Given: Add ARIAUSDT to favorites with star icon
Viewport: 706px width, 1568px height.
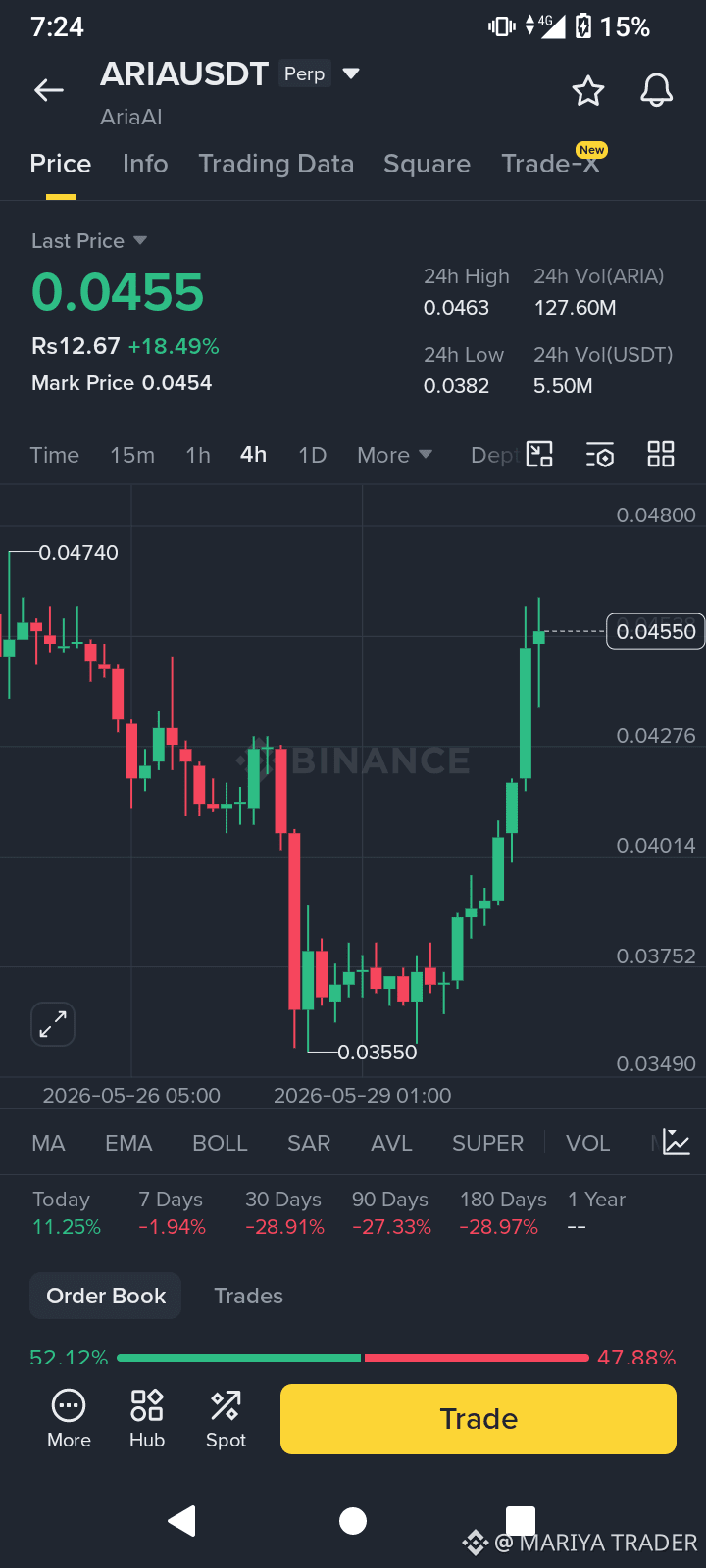Looking at the screenshot, I should pos(588,91).
